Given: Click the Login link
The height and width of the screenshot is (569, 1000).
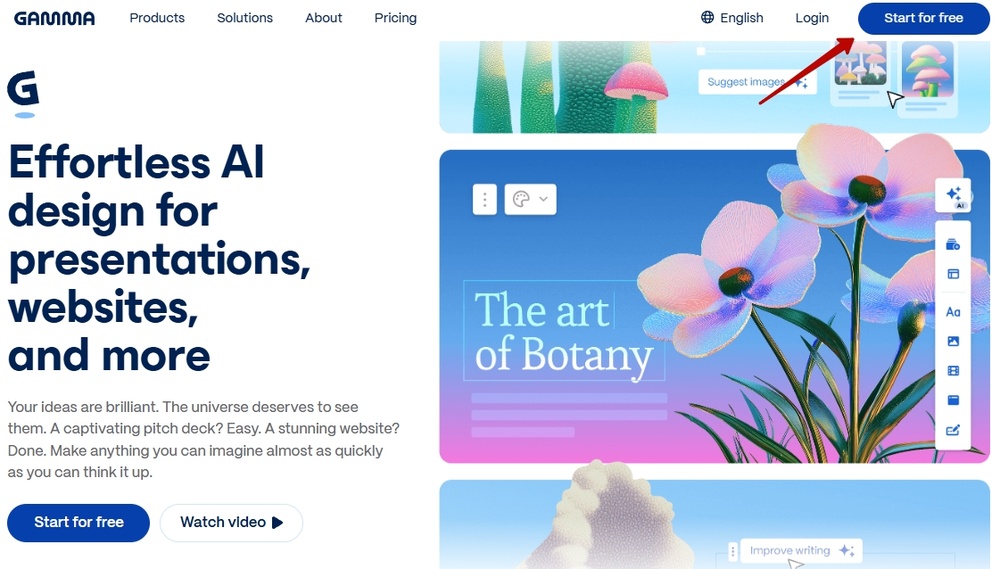Looking at the screenshot, I should 812,18.
